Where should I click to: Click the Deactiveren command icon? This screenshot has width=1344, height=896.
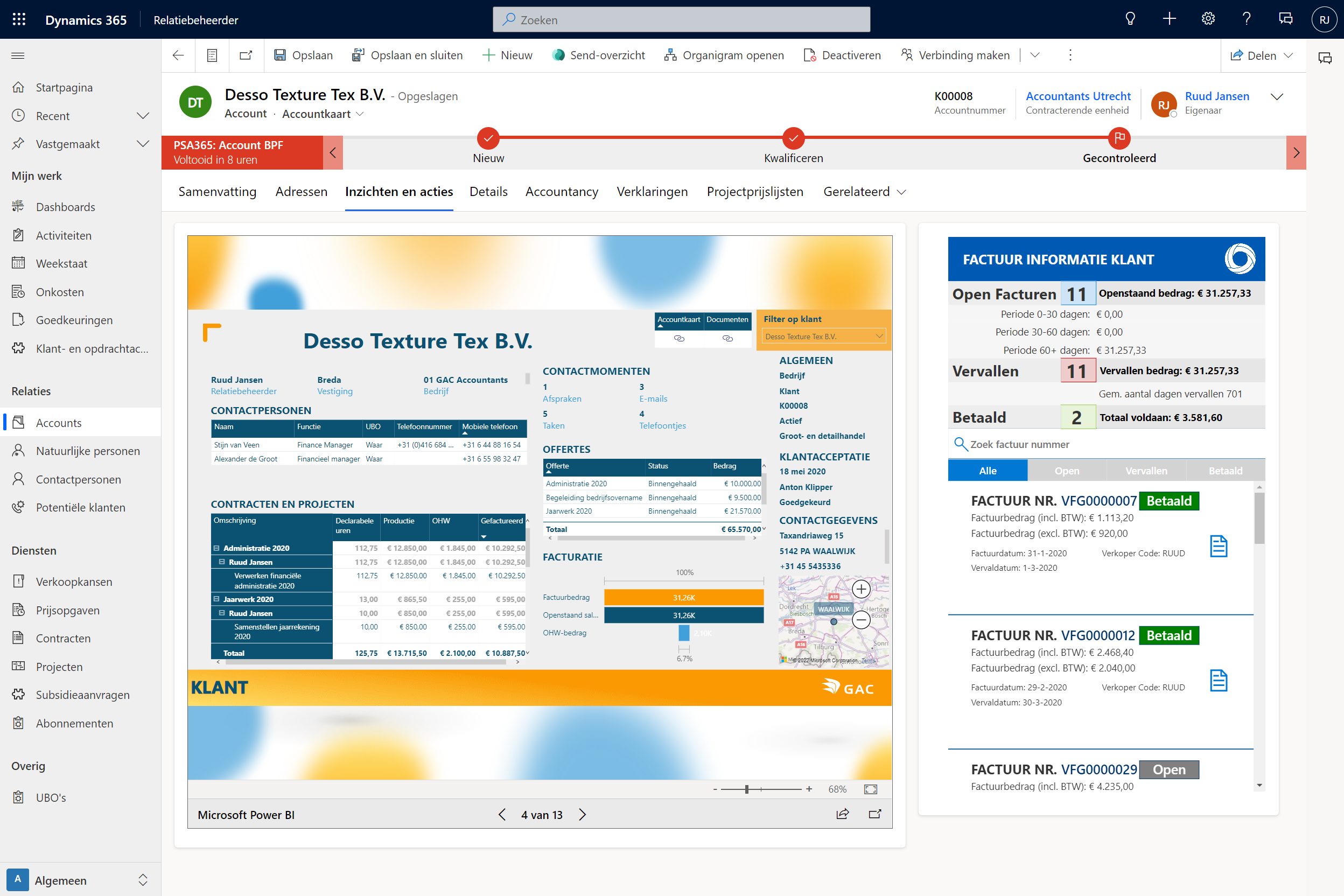point(809,55)
